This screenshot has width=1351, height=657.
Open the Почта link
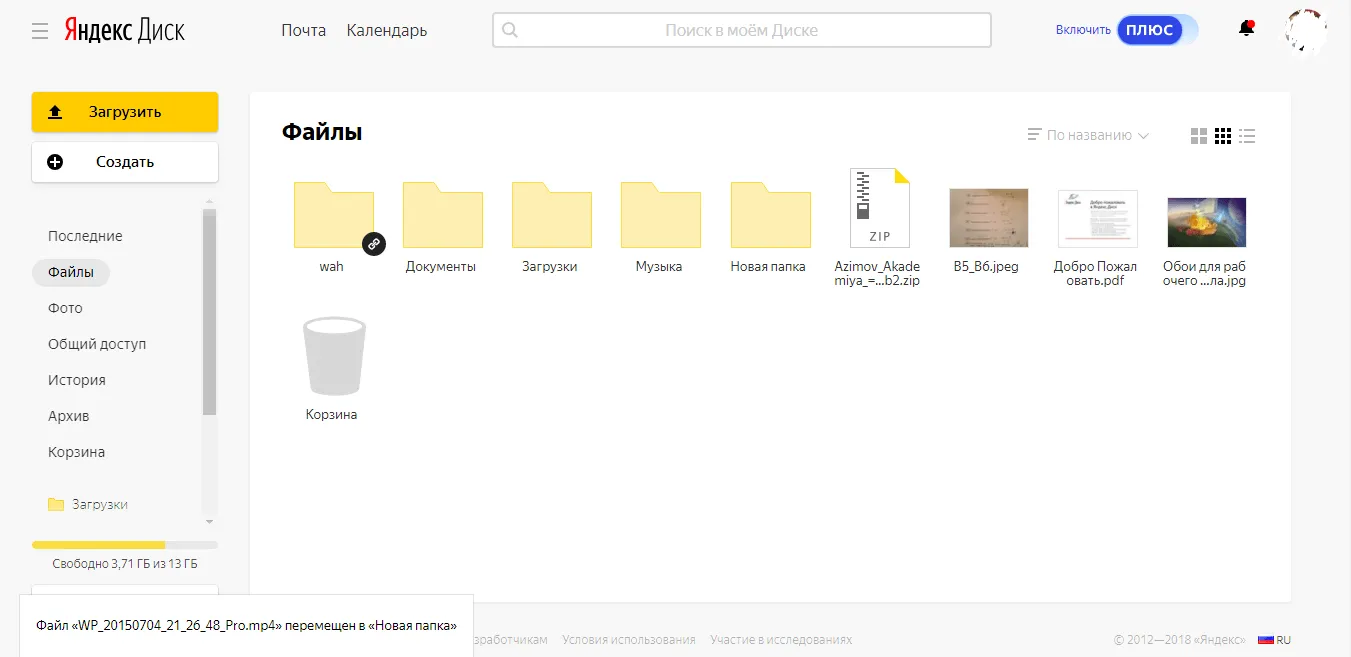coord(303,30)
